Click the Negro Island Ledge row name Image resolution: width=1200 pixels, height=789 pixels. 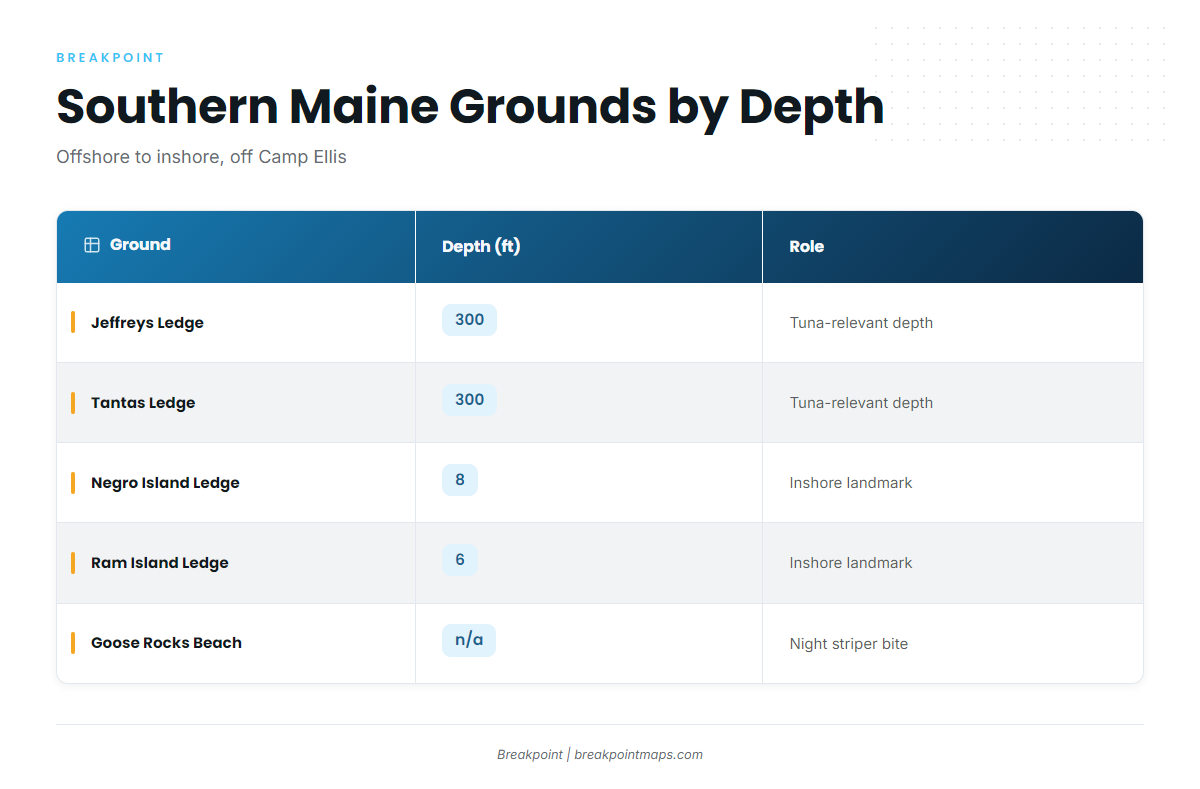tap(165, 483)
